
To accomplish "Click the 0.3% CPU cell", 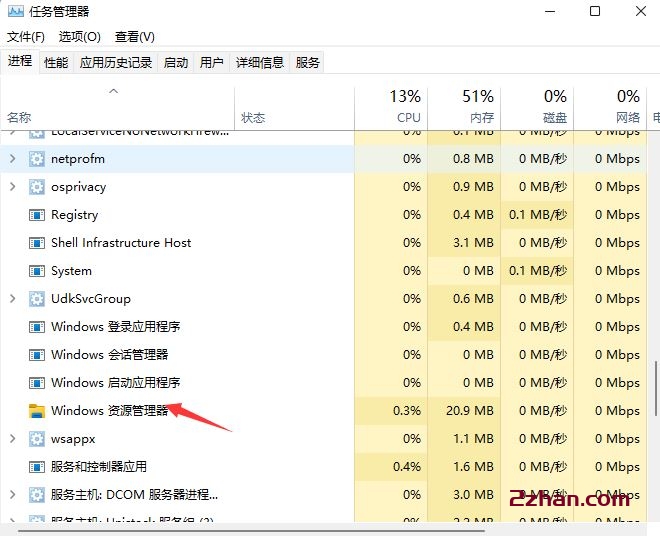I will (391, 411).
